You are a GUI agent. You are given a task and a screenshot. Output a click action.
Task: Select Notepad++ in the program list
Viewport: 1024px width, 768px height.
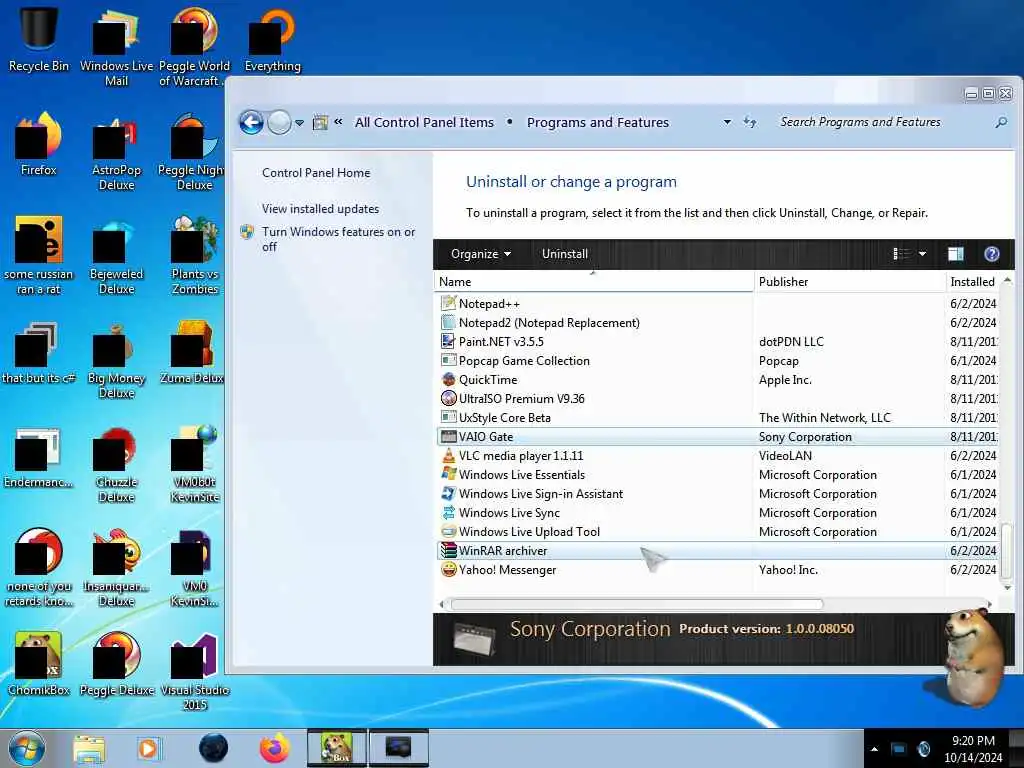point(717,304)
